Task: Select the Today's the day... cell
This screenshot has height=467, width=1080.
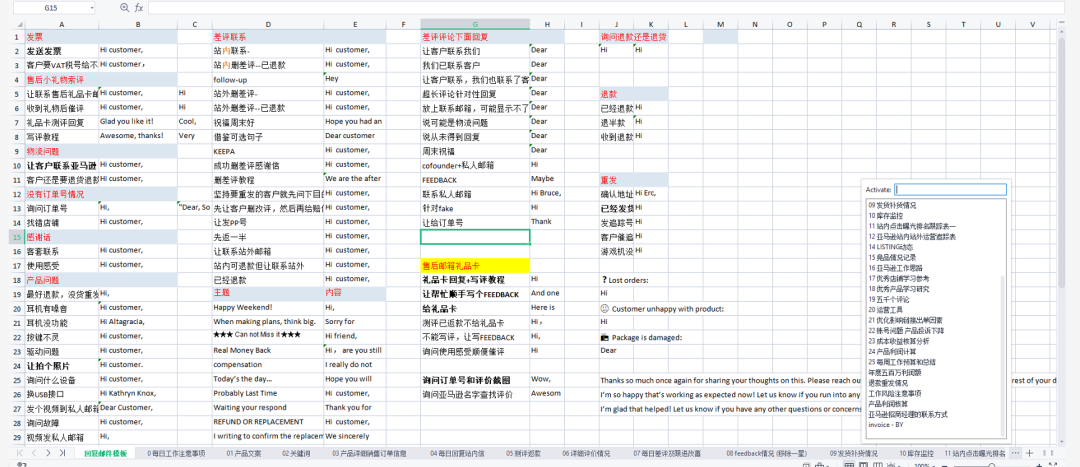Action: 268,379
